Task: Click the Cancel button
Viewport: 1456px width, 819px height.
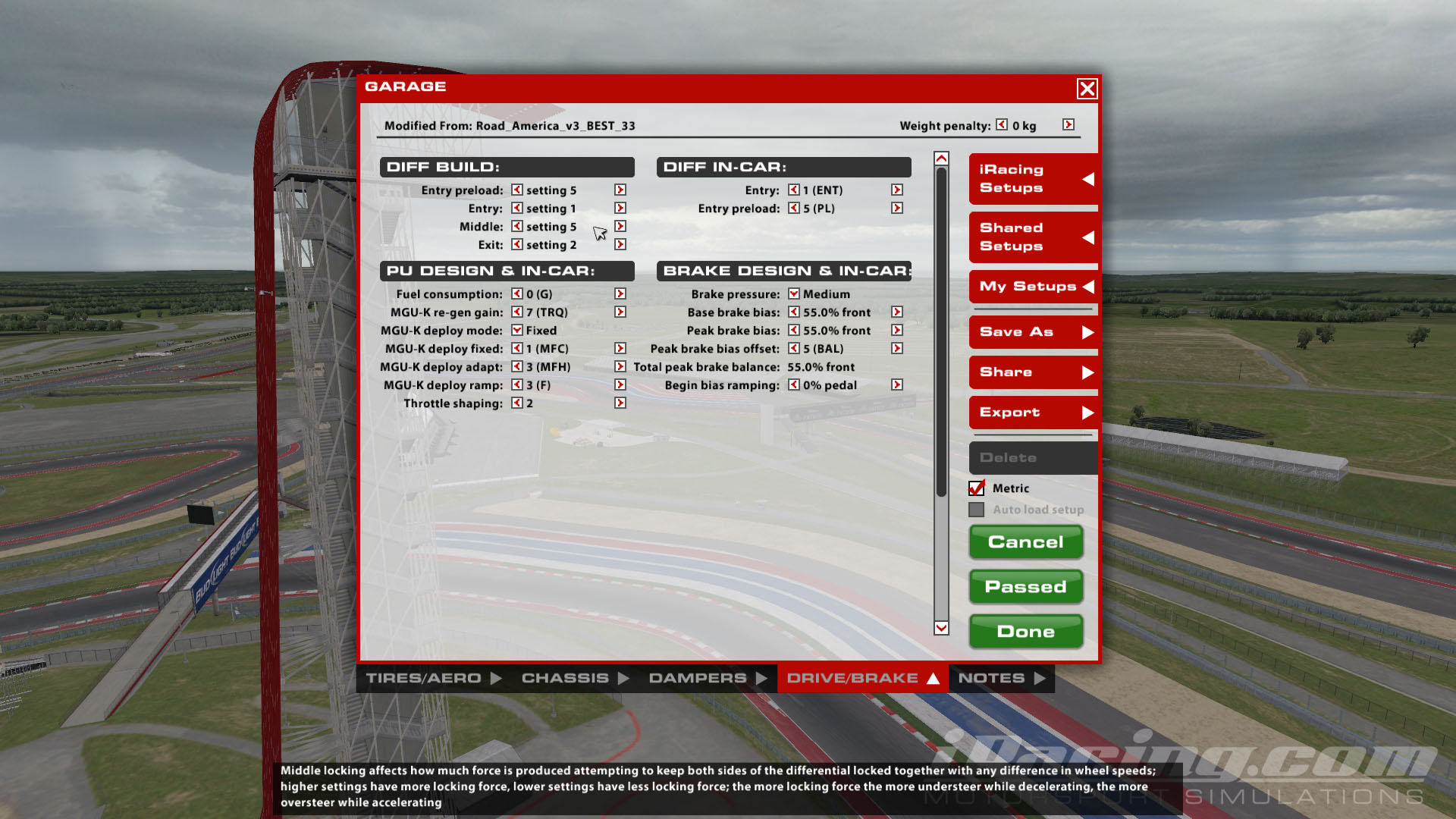Action: coord(1025,541)
